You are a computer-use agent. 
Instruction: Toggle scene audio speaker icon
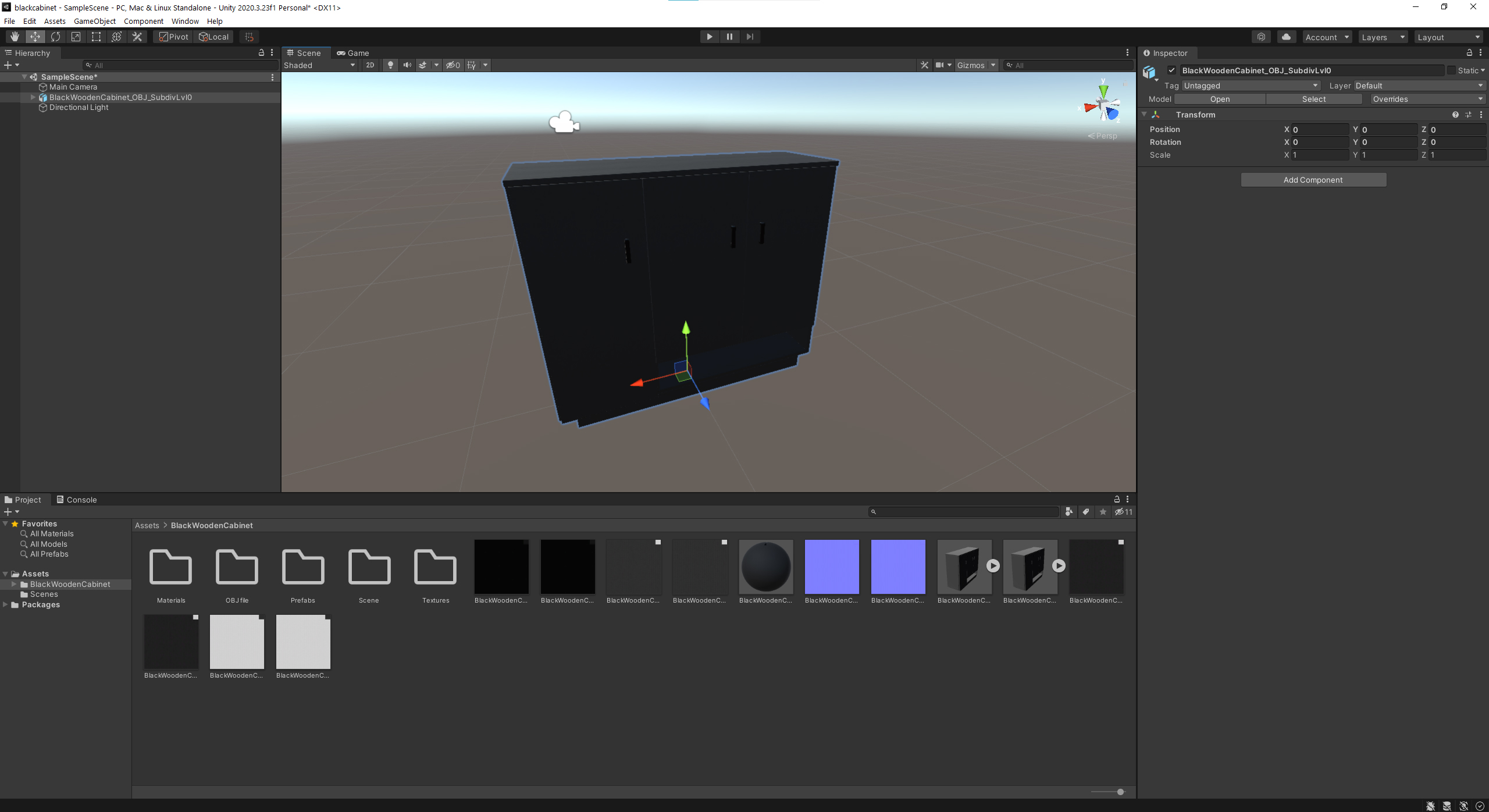pyautogui.click(x=407, y=65)
